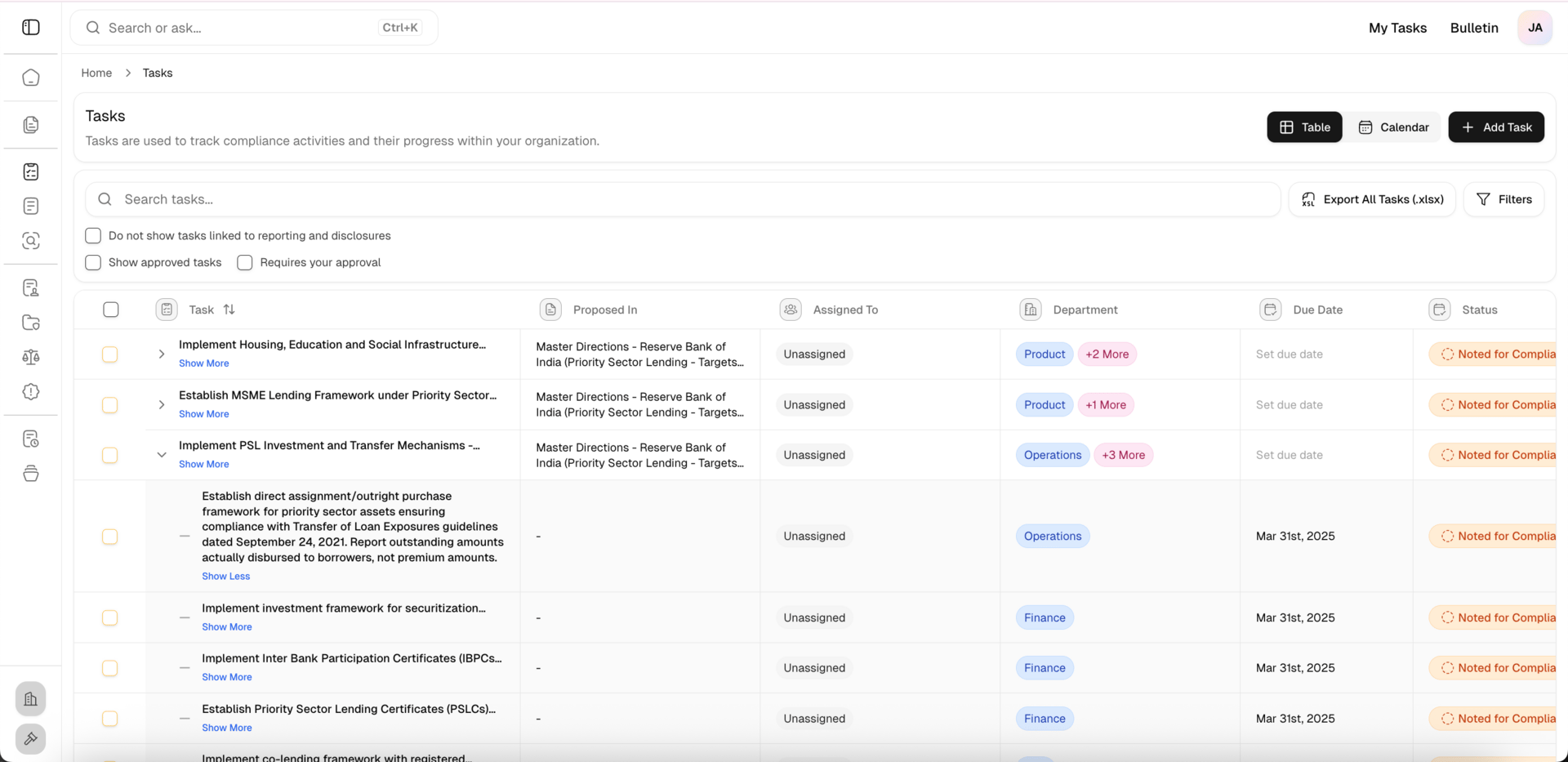Open the alert badge sidebar icon

tap(31, 392)
